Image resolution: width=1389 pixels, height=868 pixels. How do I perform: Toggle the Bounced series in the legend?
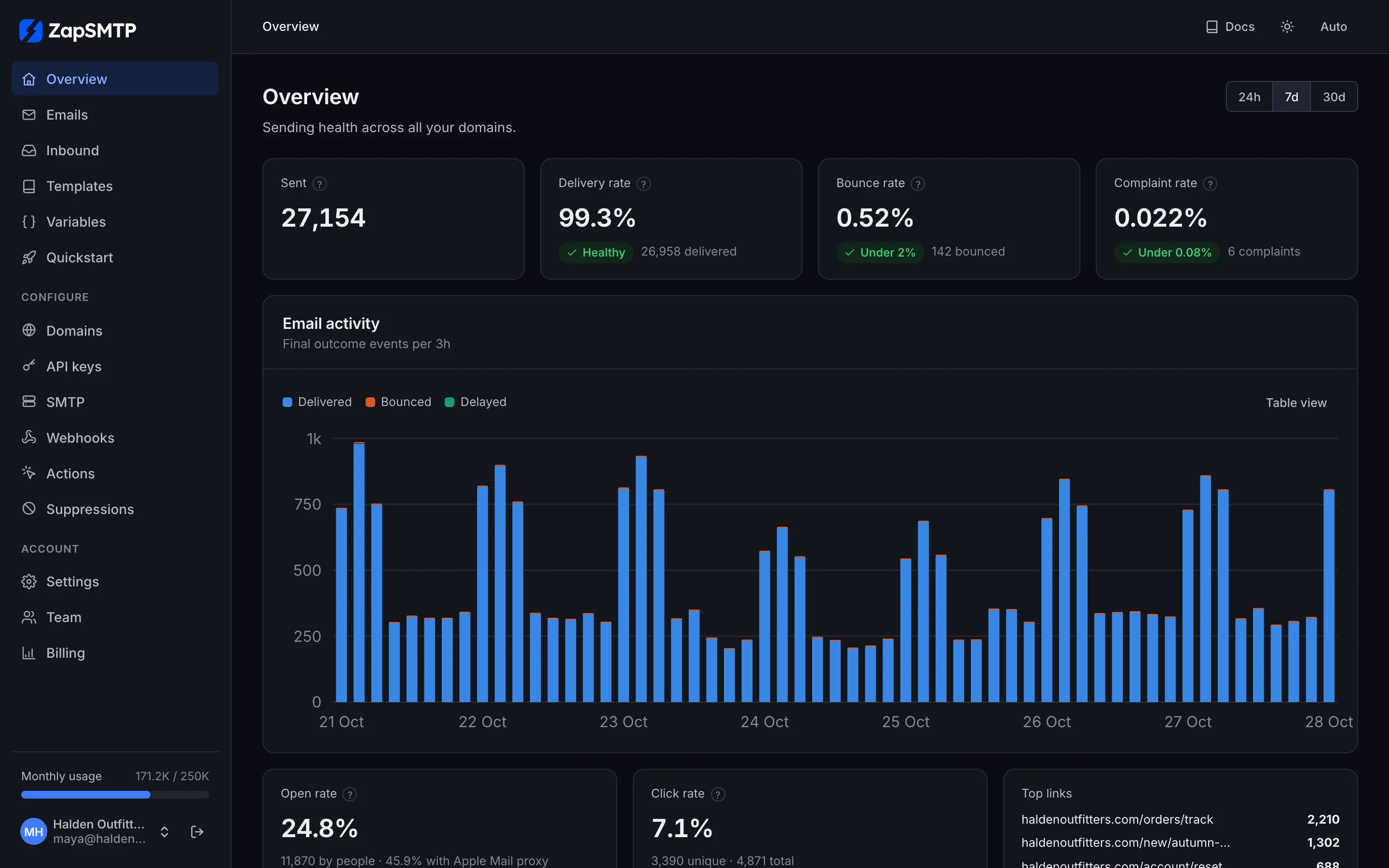coord(398,402)
